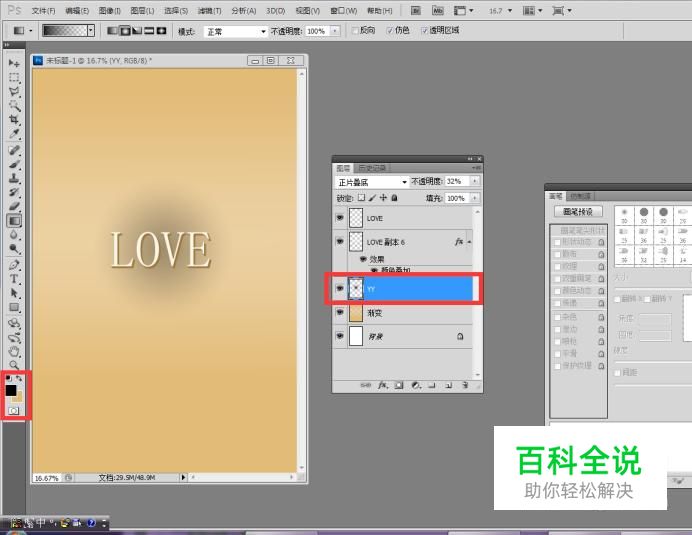Click add layer style fx icon at panel bottom
692x535 pixels.
(383, 385)
